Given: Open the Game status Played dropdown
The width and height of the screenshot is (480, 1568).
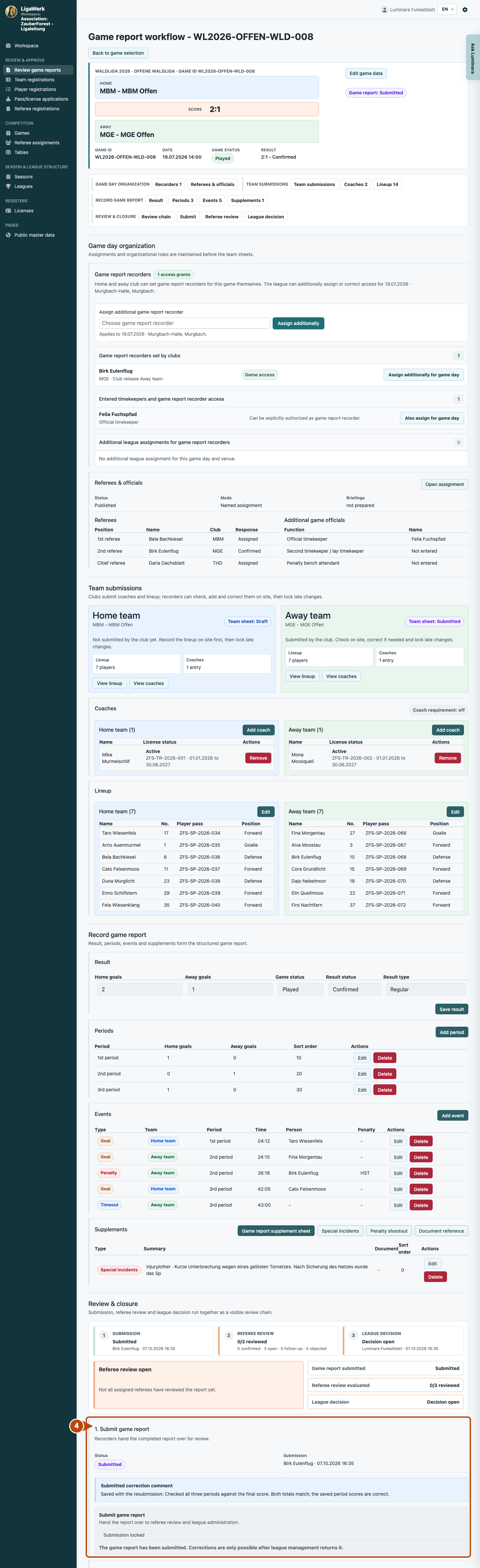Looking at the screenshot, I should point(300,989).
